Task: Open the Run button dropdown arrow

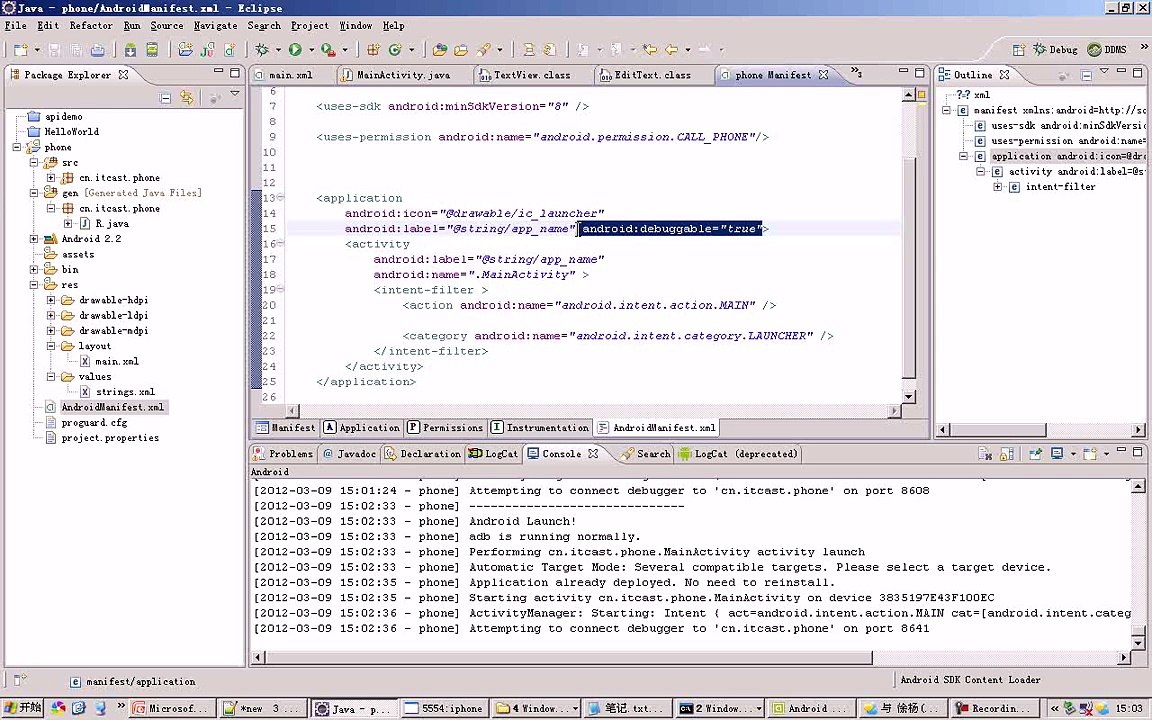Action: (x=309, y=49)
